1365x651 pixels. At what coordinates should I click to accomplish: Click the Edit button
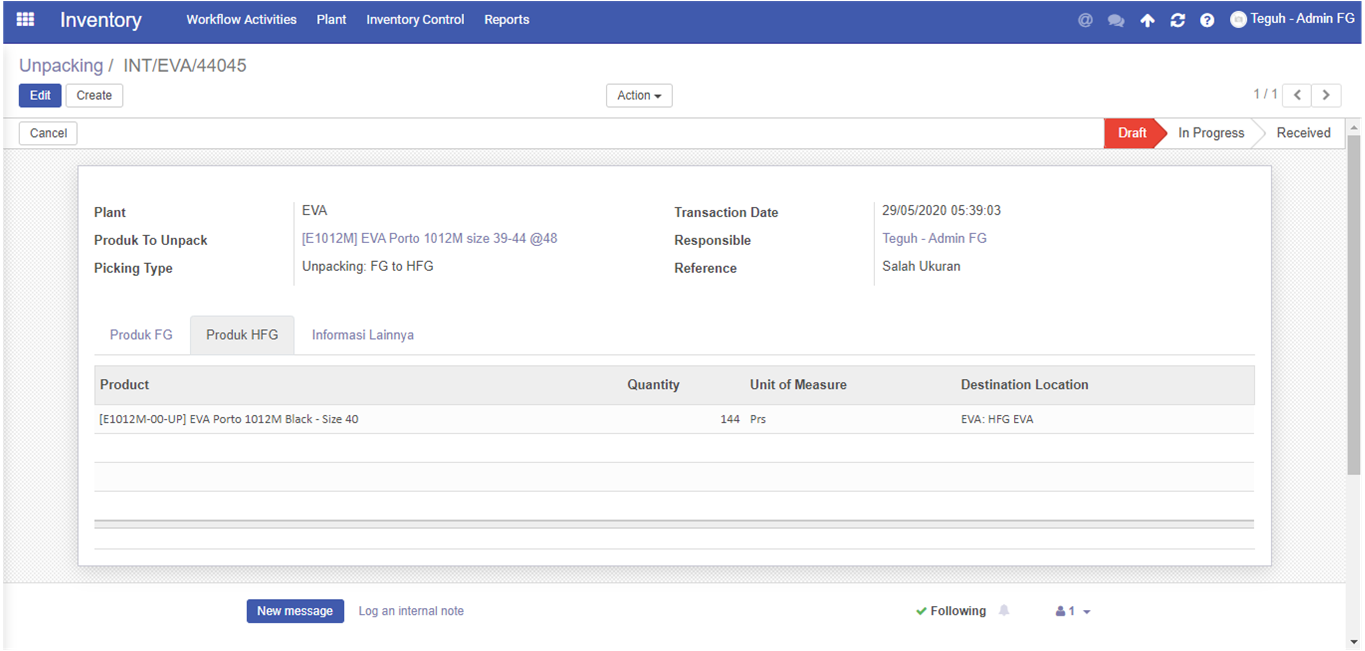[40, 95]
